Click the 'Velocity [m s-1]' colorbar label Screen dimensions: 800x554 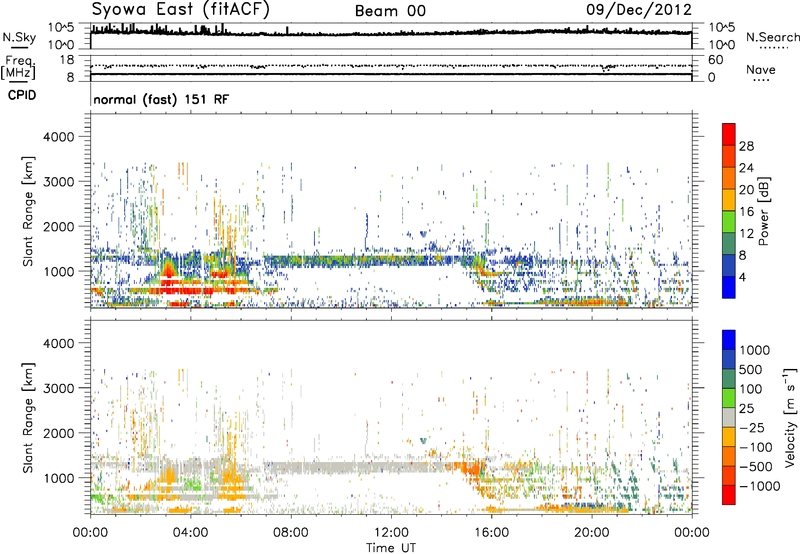tap(790, 417)
